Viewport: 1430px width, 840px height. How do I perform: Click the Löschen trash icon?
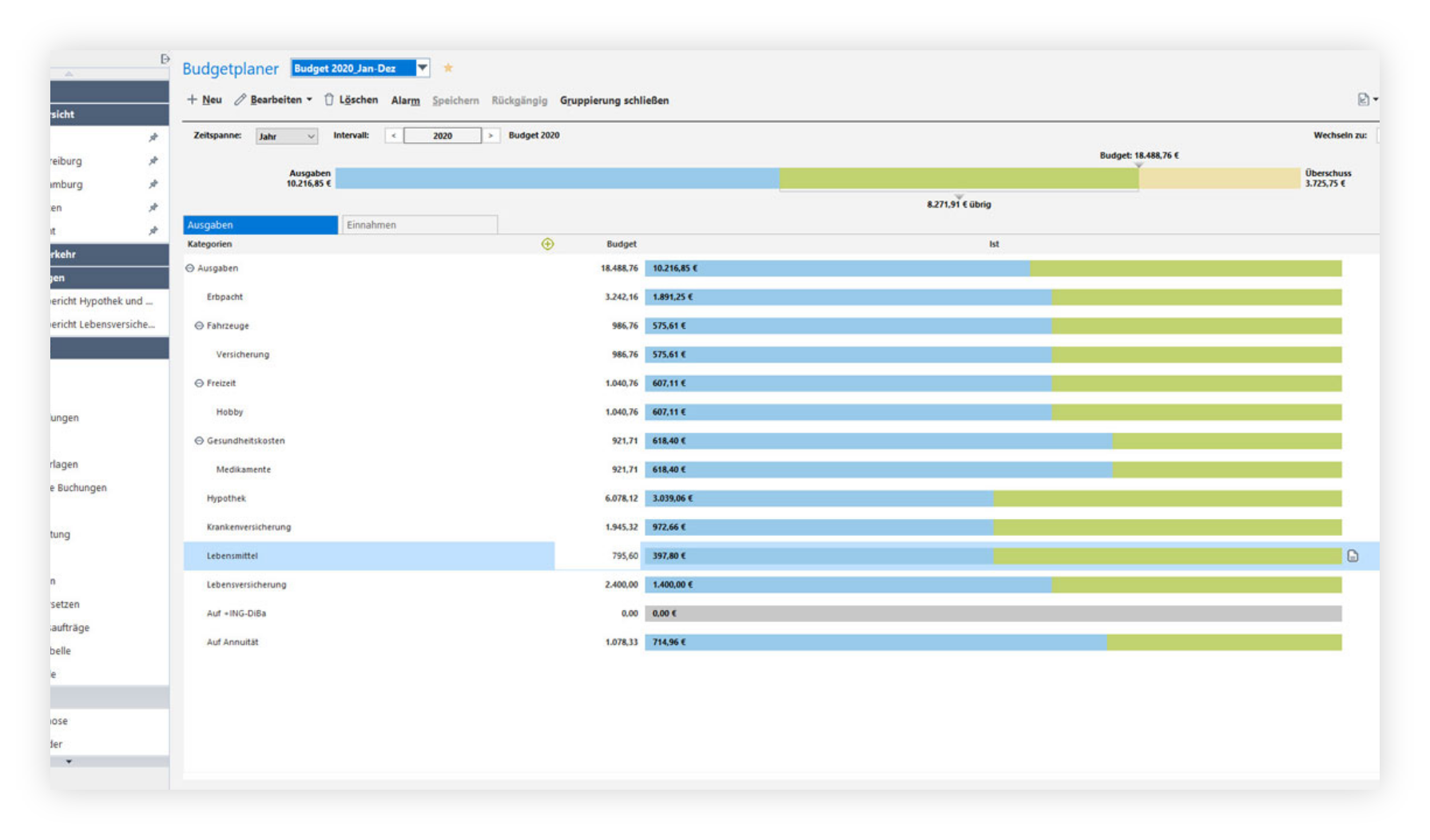tap(329, 100)
